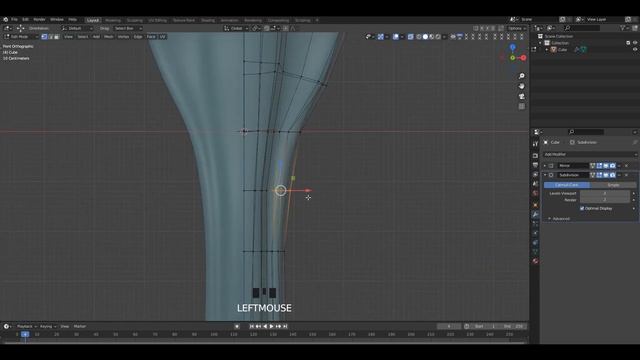This screenshot has width=640, height=360.
Task: Open the pivot point dropdown
Action: point(256,28)
